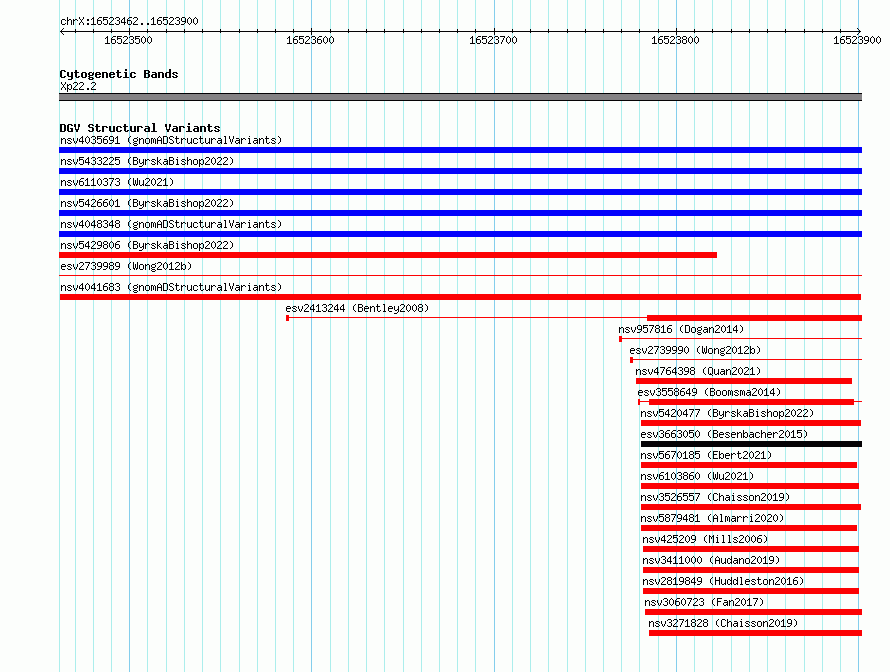
Task: Click the nsv957816 (Dogan2014) label
Action: [681, 329]
